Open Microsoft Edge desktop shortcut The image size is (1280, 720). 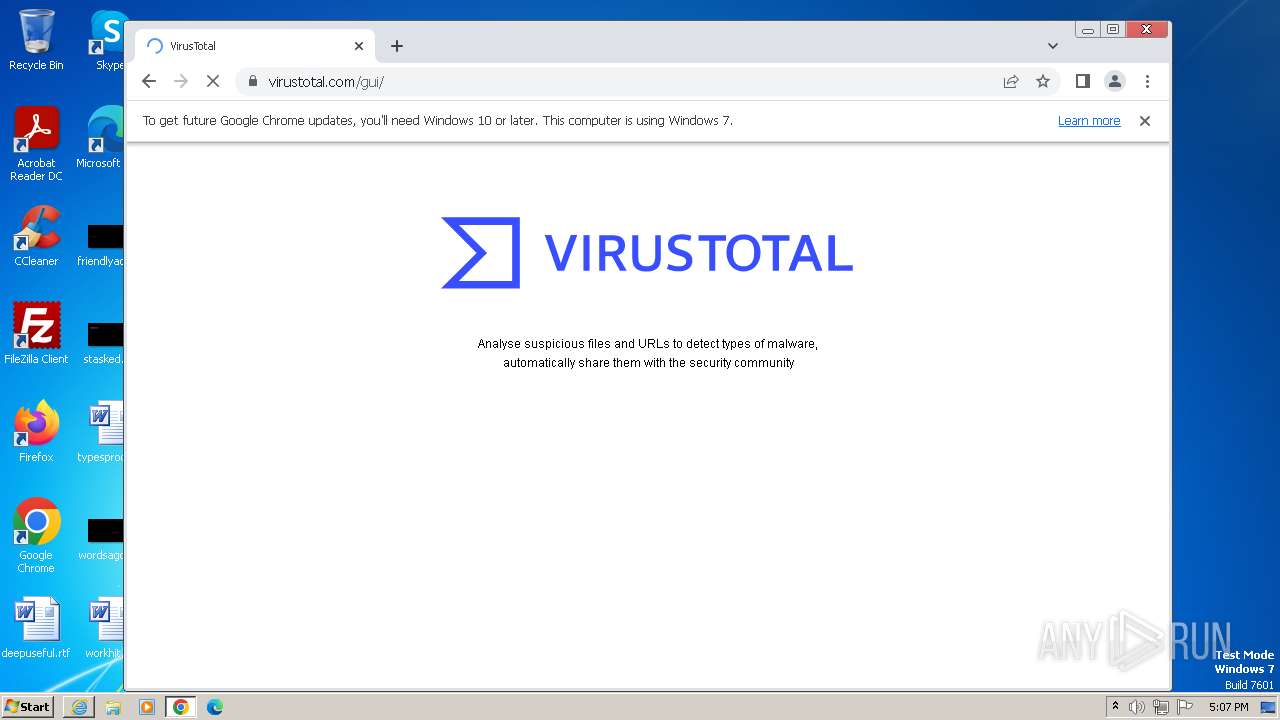pos(100,138)
